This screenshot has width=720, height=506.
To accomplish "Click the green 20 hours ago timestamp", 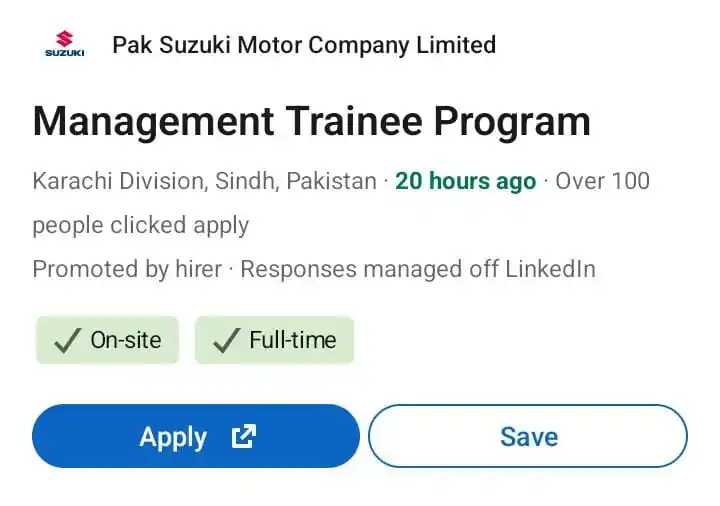I will click(x=466, y=181).
